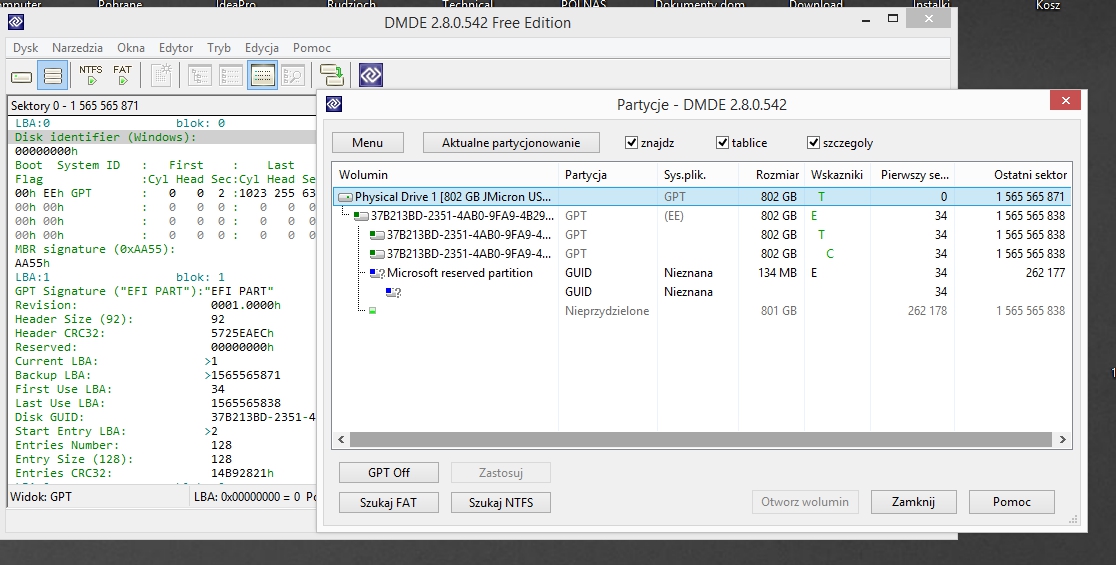Toggle the znajdz checkbox
The image size is (1116, 565).
pos(631,142)
